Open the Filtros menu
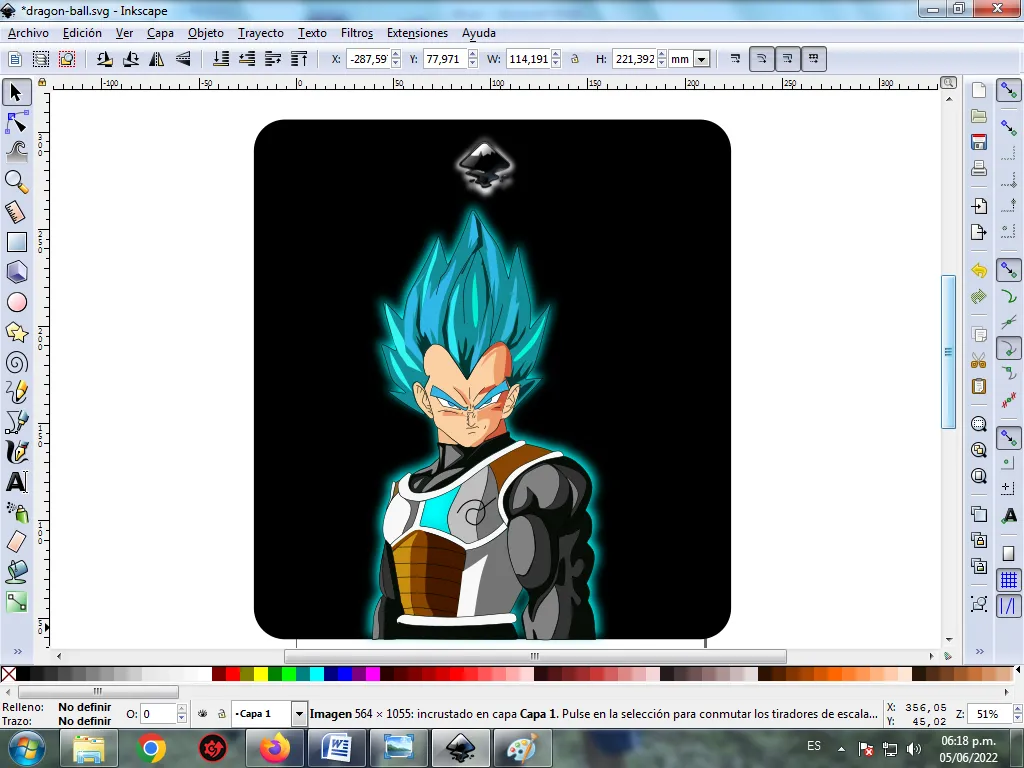1024x768 pixels. pos(357,33)
